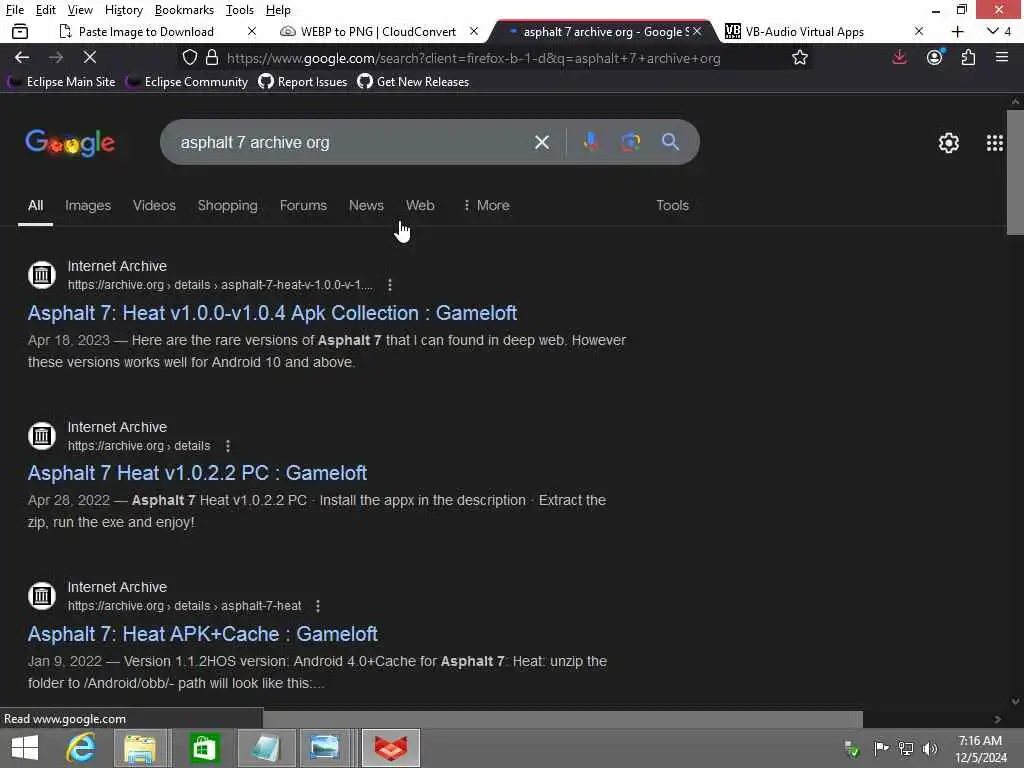1024x768 pixels.
Task: Open Google quick settings gear
Action: click(x=948, y=143)
